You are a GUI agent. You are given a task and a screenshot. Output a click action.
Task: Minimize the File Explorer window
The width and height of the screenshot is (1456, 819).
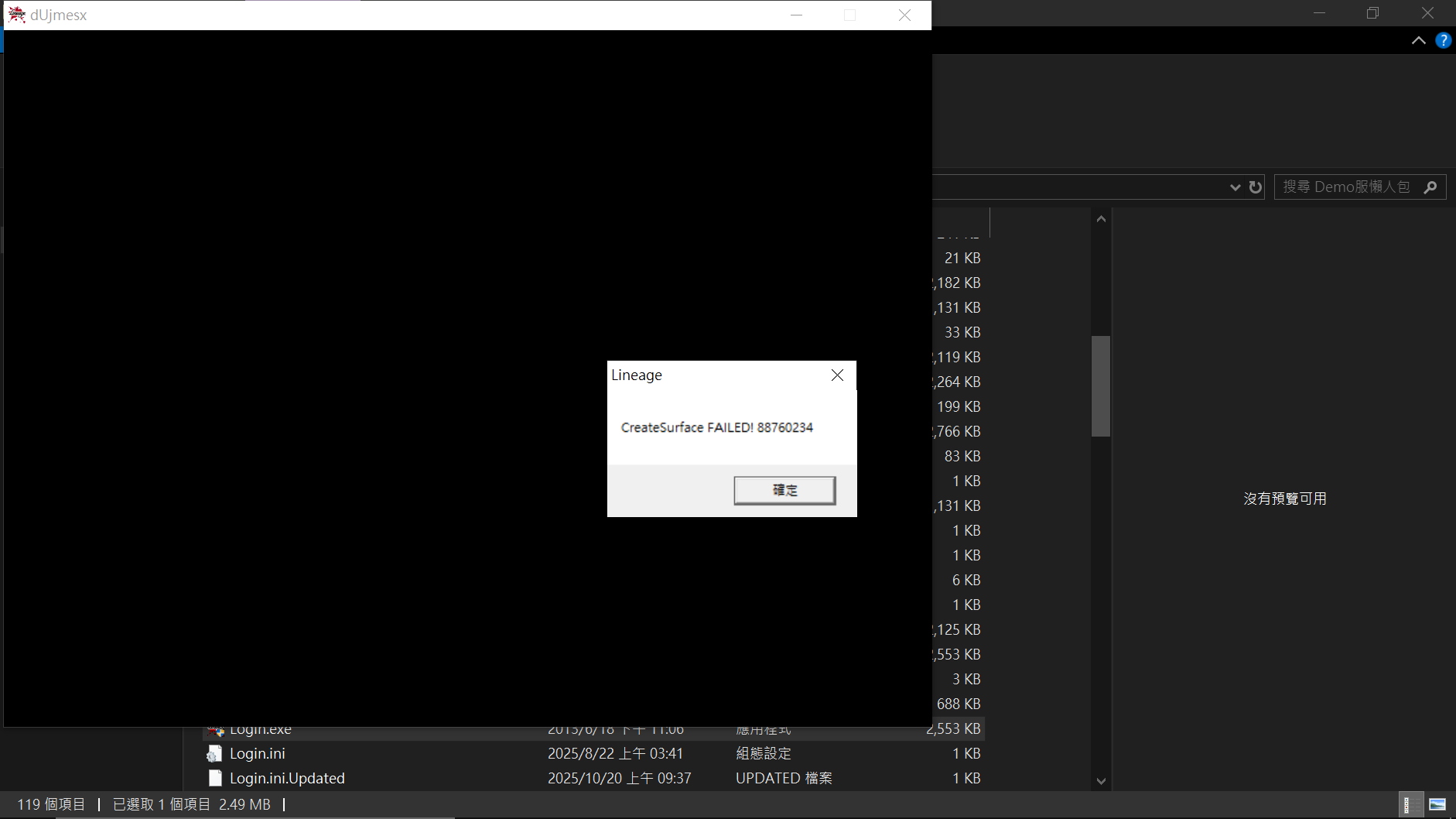[x=1319, y=13]
